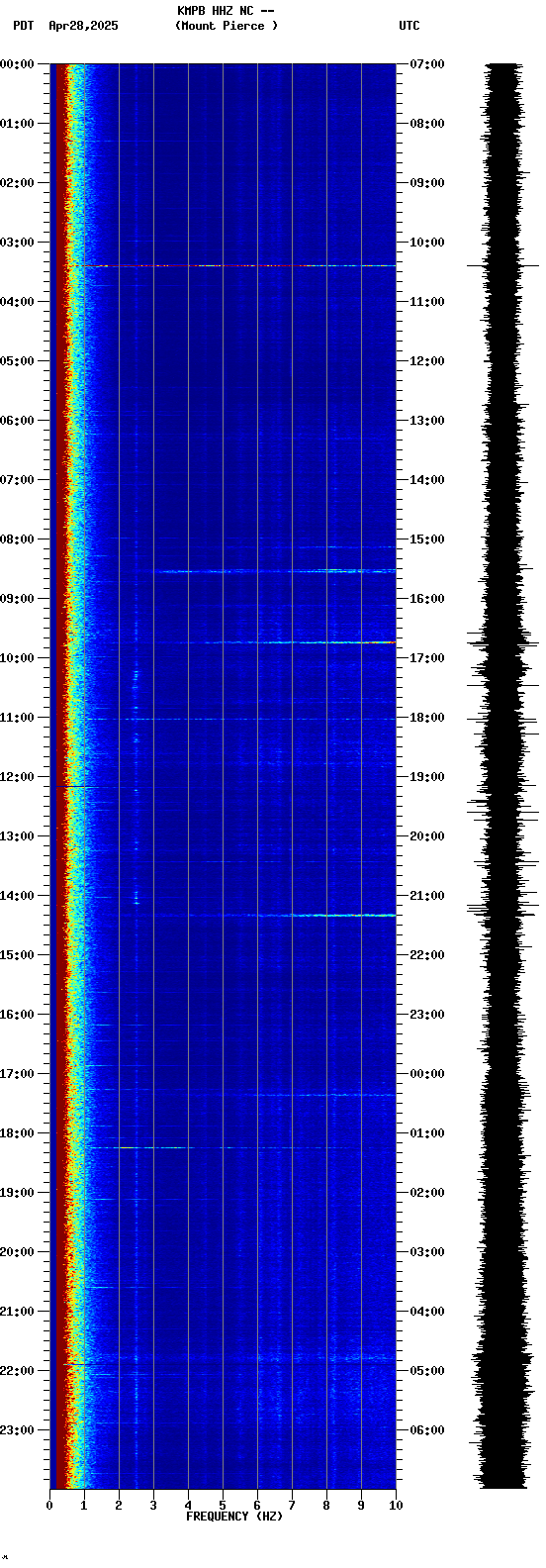Click the PDT axis label '08:00'
This screenshot has height=1568, width=546.
(17, 539)
